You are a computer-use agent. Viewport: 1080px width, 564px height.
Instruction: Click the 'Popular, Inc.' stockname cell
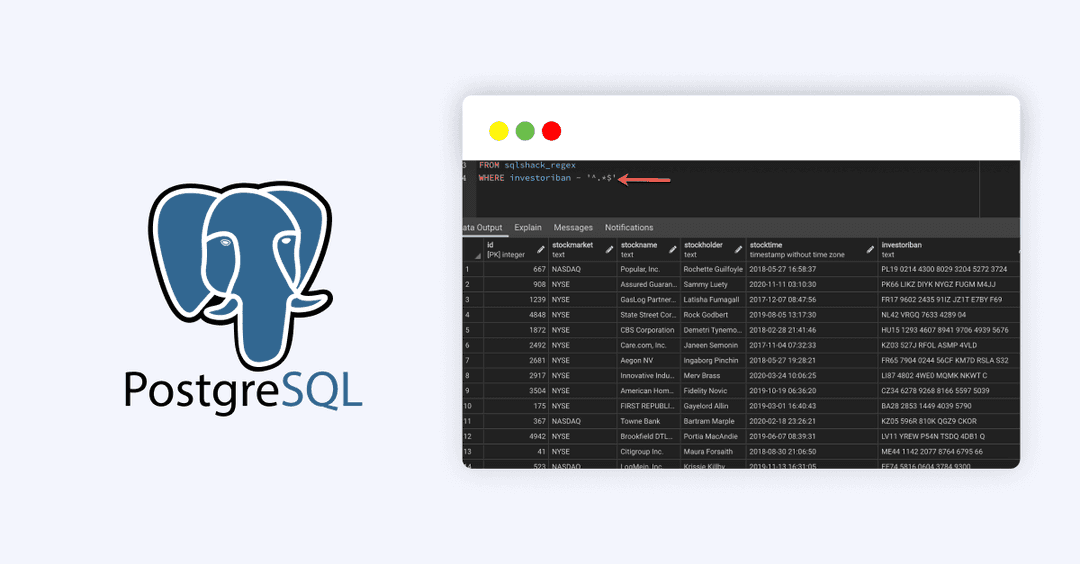[645, 269]
